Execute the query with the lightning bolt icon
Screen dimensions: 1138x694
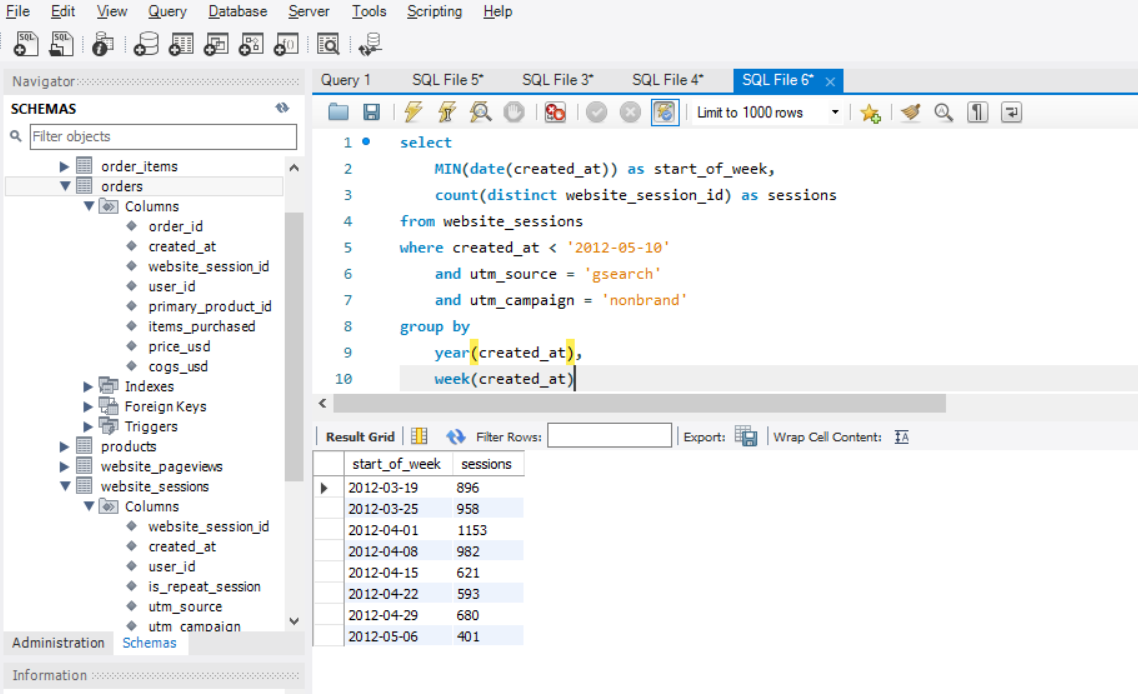point(414,113)
